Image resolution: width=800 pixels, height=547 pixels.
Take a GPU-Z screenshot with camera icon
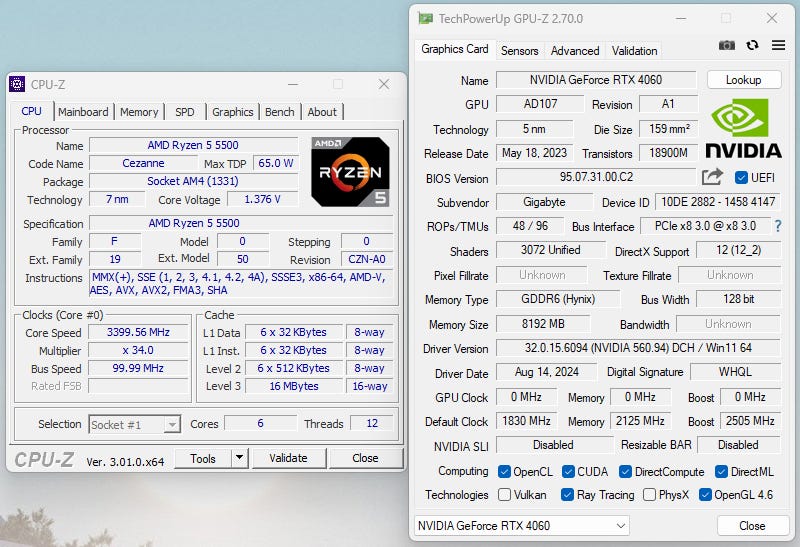727,45
